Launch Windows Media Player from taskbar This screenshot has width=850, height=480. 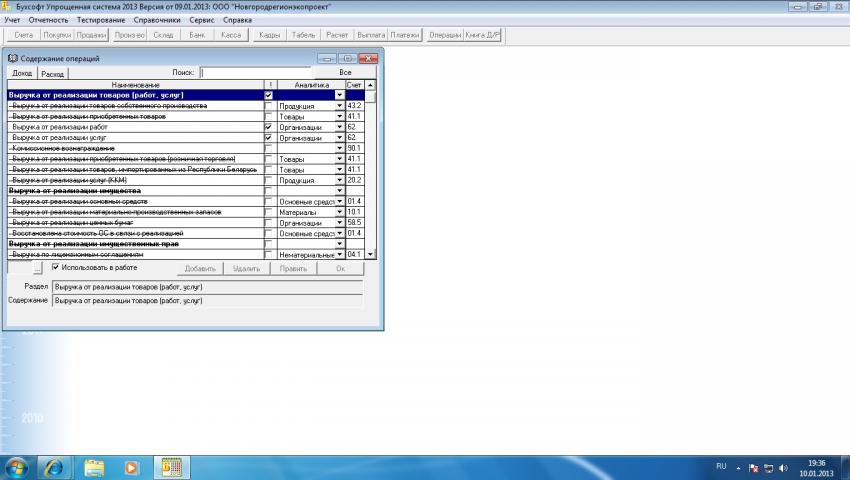click(x=131, y=467)
